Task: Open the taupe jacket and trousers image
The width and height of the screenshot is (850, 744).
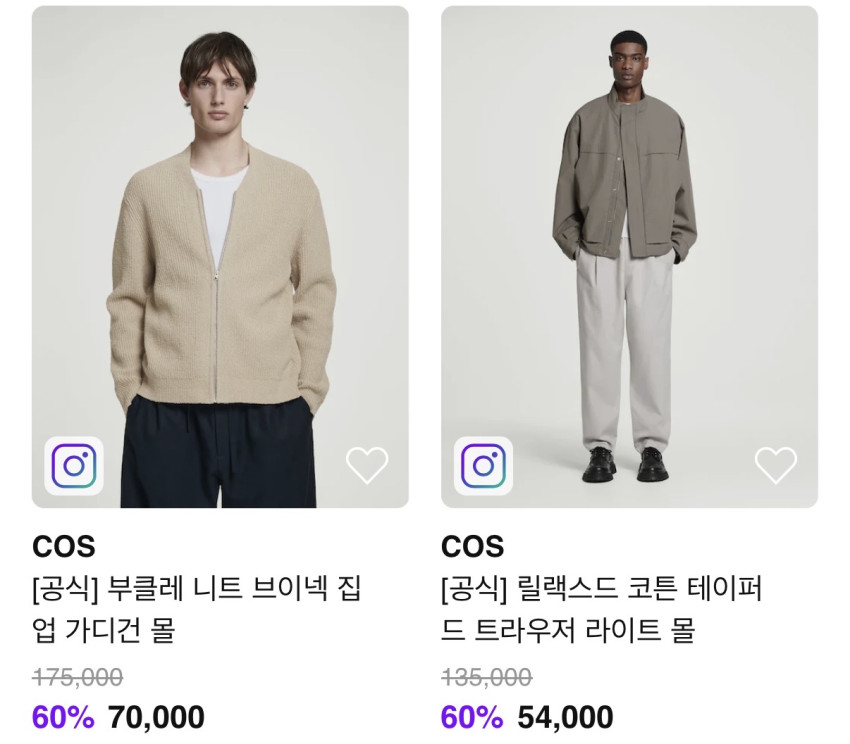Action: click(629, 256)
